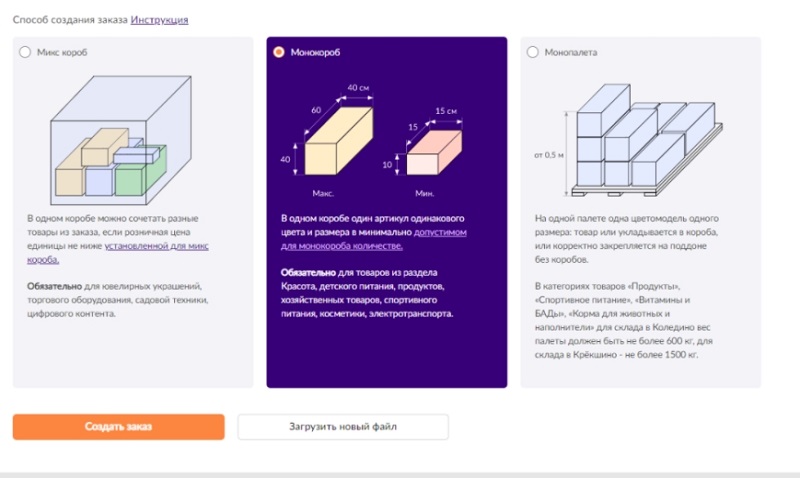Image resolution: width=800 pixels, height=478 pixels.
Task: Click the minimum size pink box illustration
Action: [x=434, y=152]
